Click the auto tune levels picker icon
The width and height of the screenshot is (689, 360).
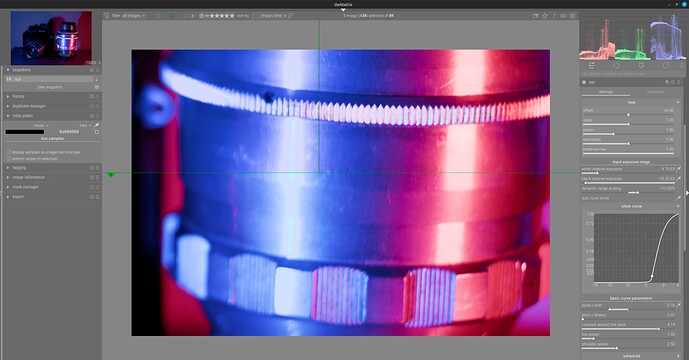pos(679,198)
